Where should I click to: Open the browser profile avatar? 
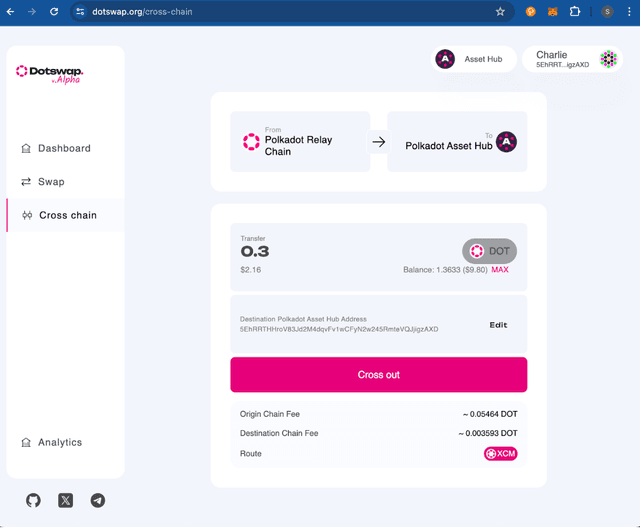pos(607,12)
